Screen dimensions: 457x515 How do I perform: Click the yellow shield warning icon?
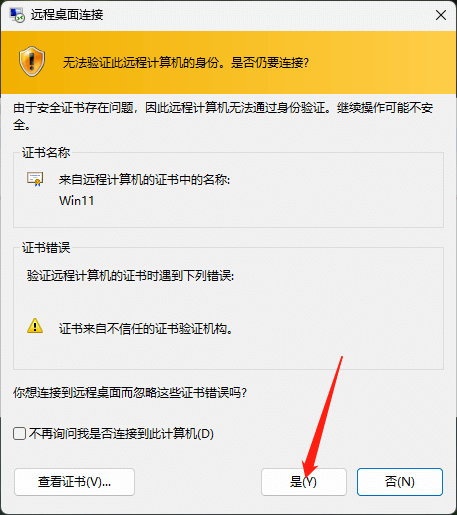(x=32, y=62)
